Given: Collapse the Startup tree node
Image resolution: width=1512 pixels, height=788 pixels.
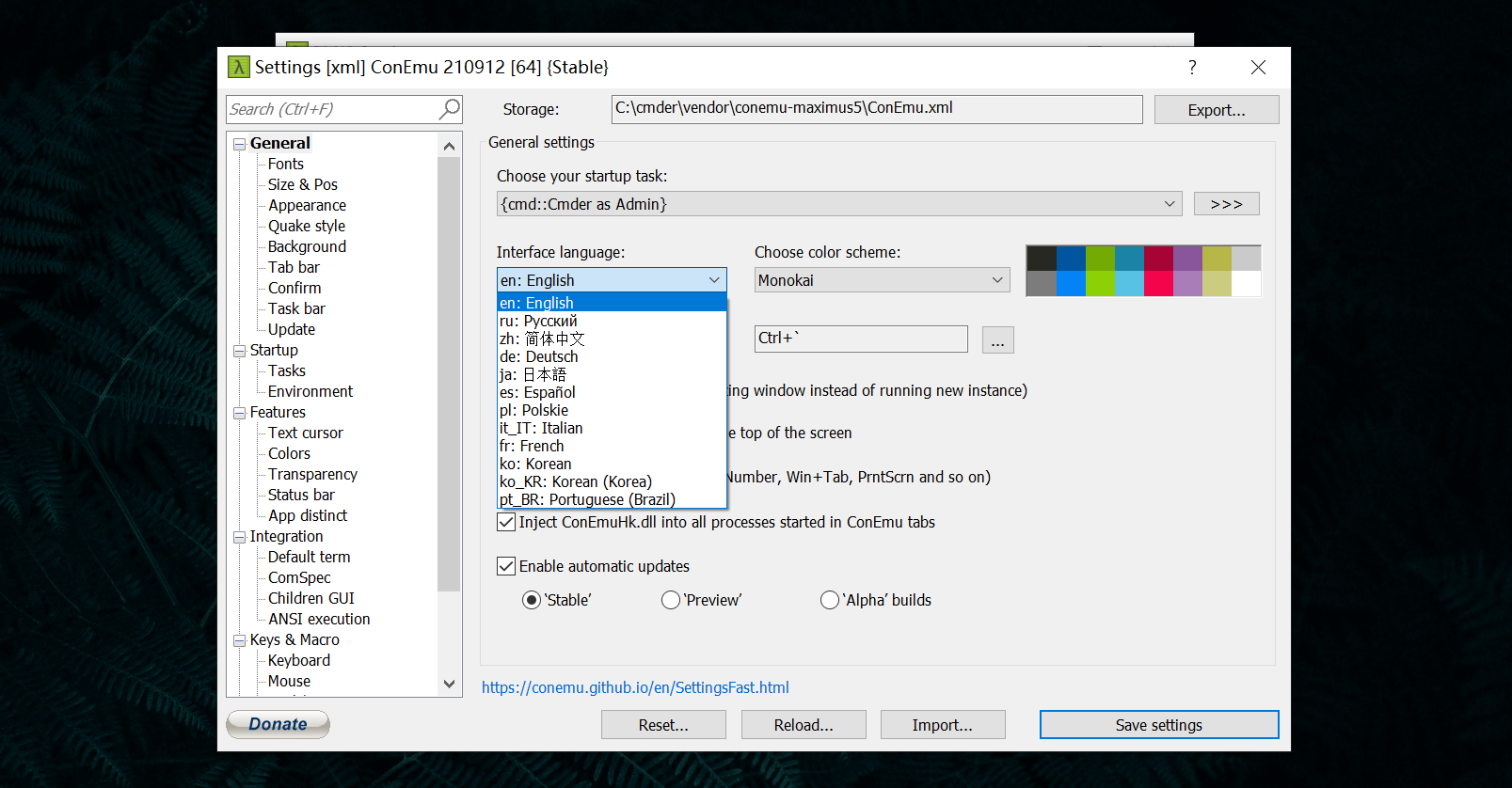Looking at the screenshot, I should tap(240, 351).
